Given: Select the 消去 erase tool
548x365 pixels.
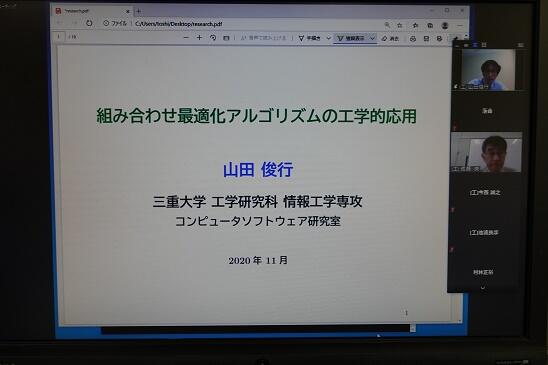Looking at the screenshot, I should point(390,38).
